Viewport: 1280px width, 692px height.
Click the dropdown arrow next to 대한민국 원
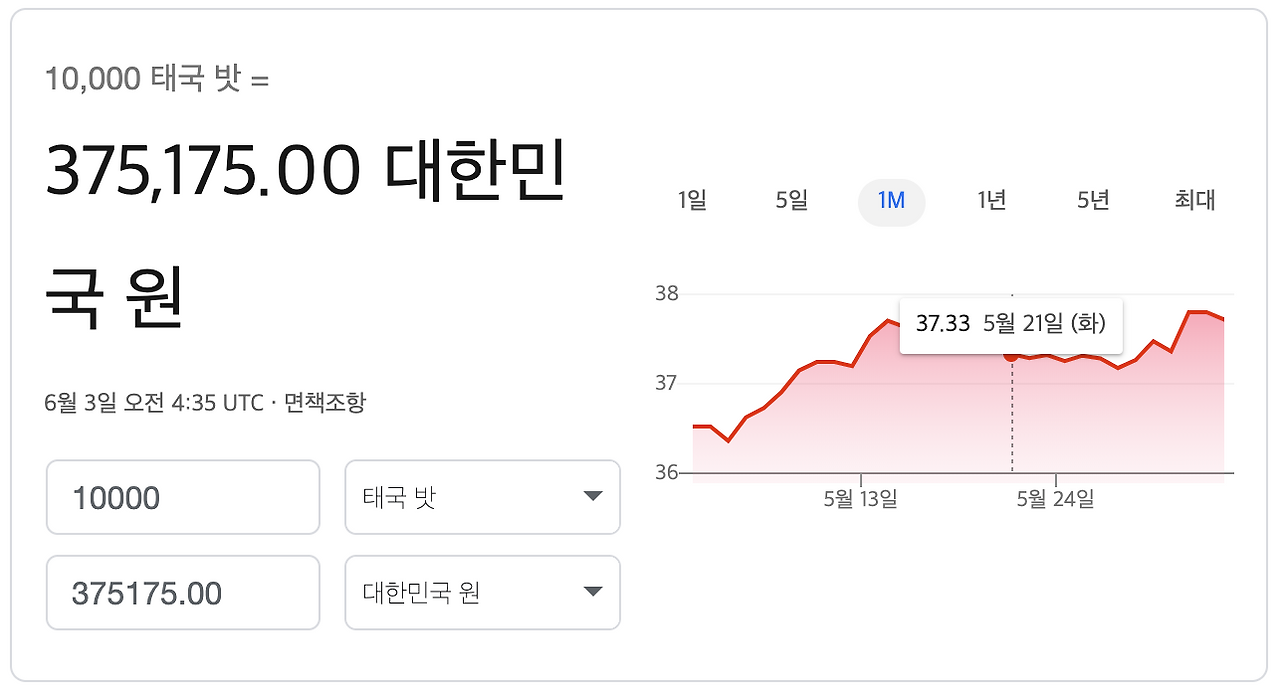[592, 593]
